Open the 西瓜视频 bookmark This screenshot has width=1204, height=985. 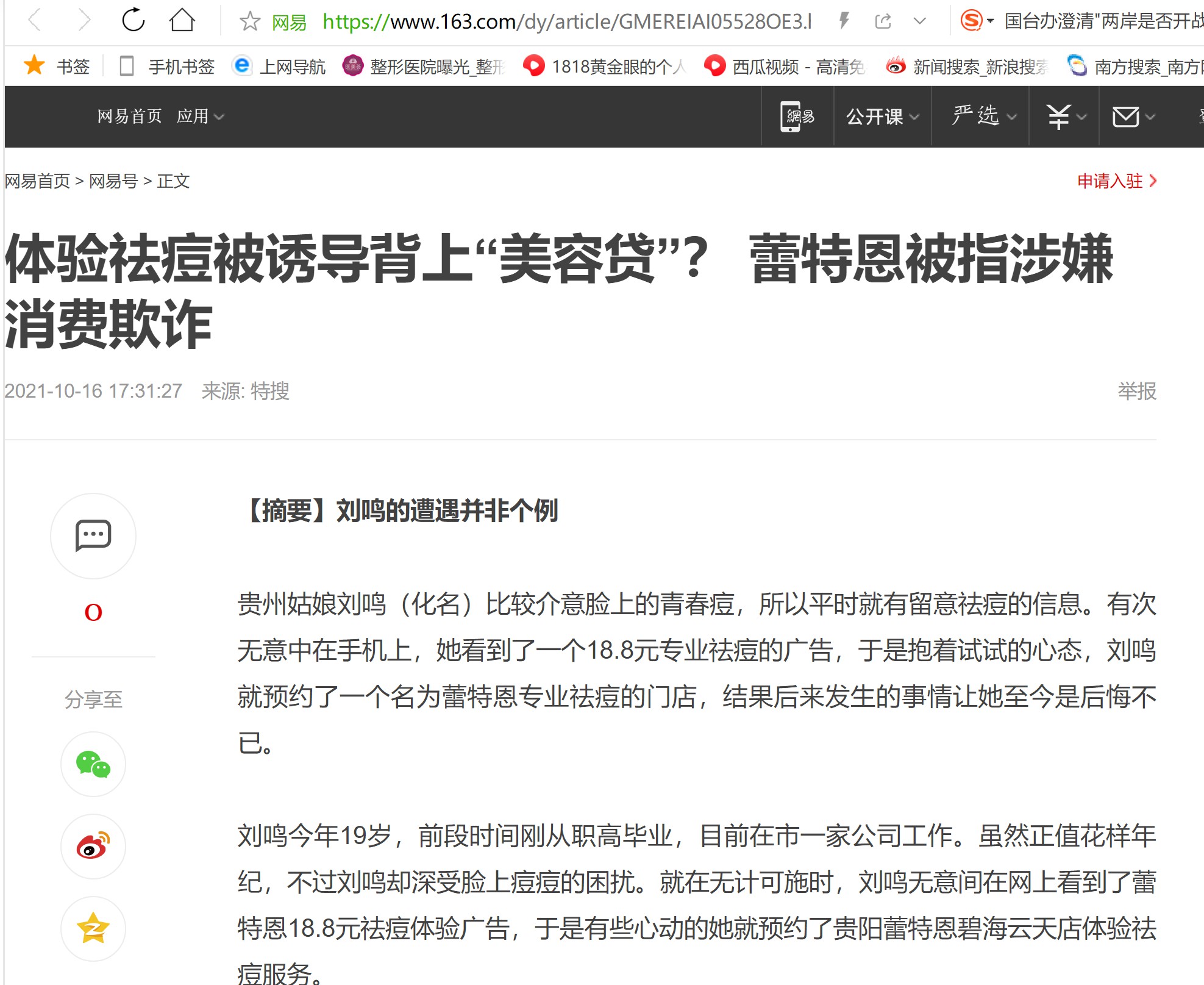coord(785,66)
